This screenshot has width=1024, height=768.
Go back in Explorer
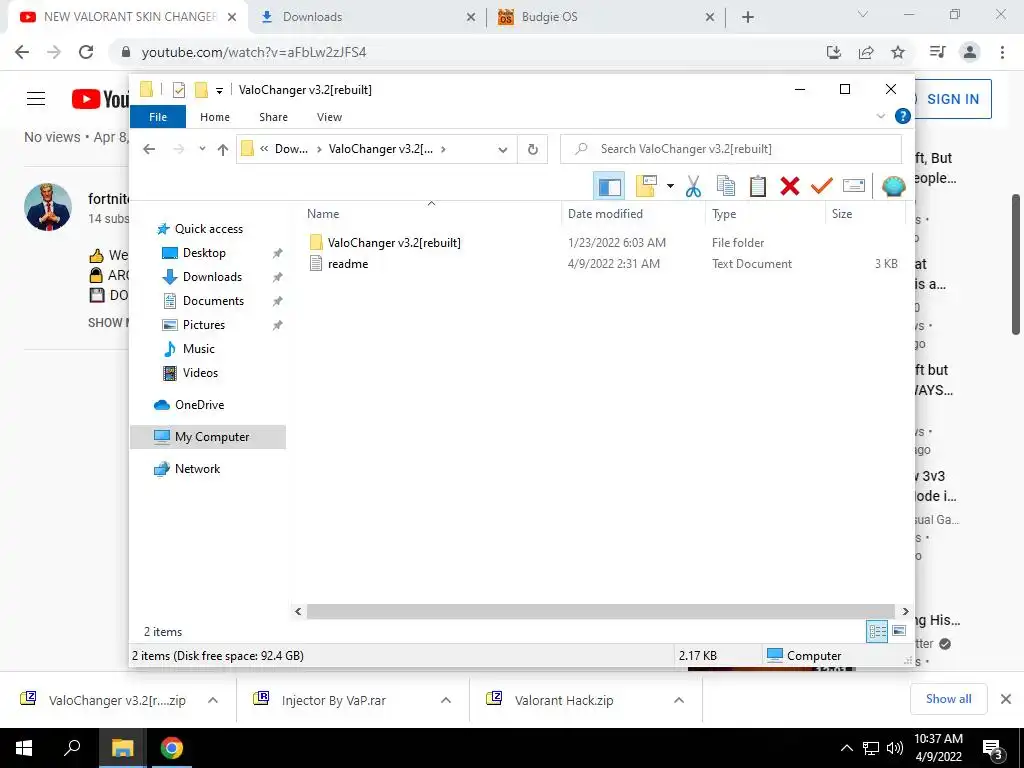pos(149,149)
